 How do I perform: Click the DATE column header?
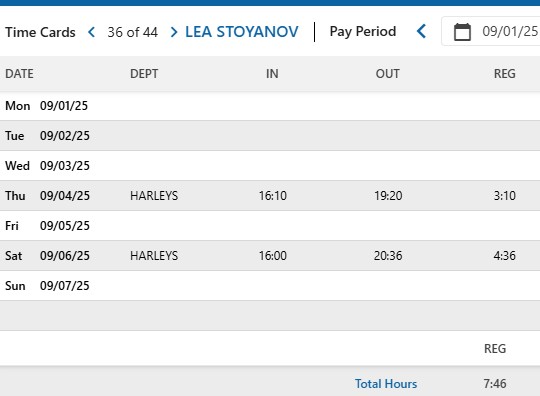[19, 74]
